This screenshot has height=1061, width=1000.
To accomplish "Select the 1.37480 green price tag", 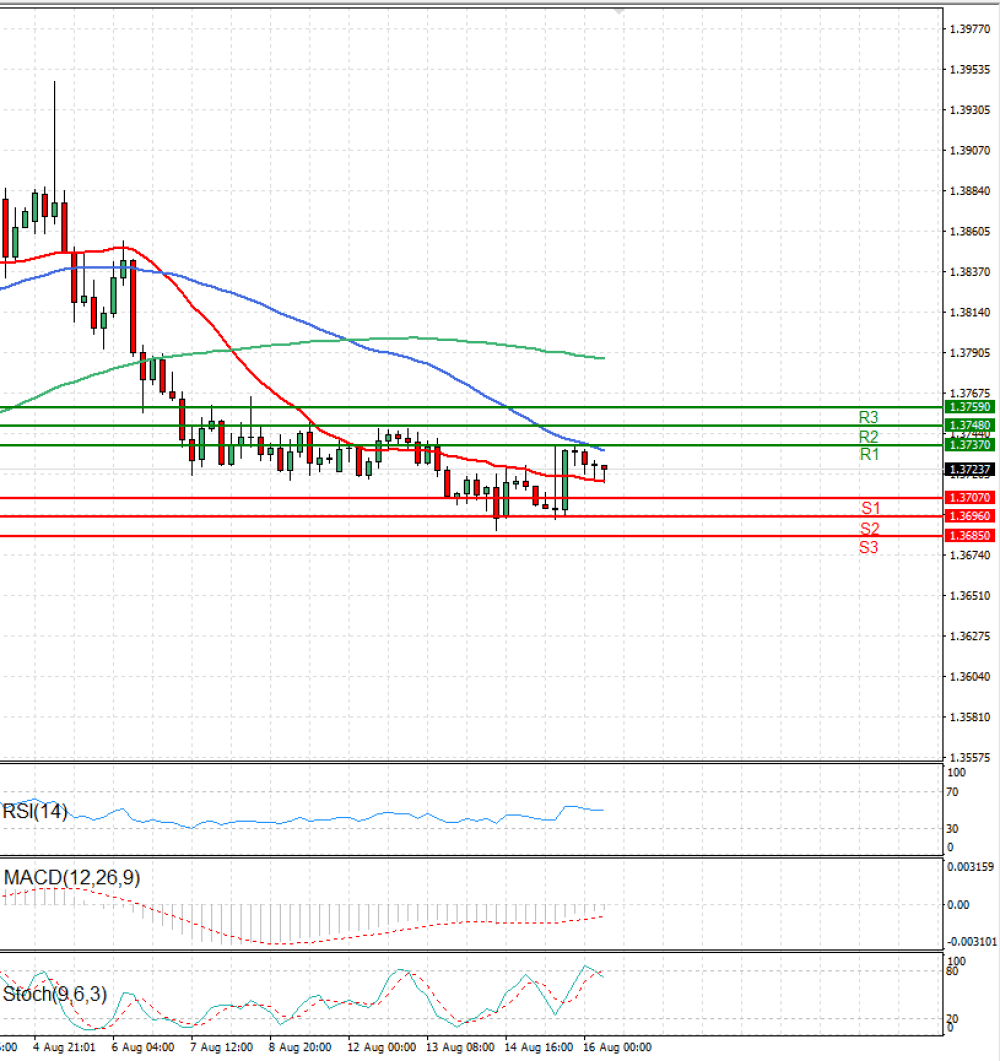I will pos(970,426).
